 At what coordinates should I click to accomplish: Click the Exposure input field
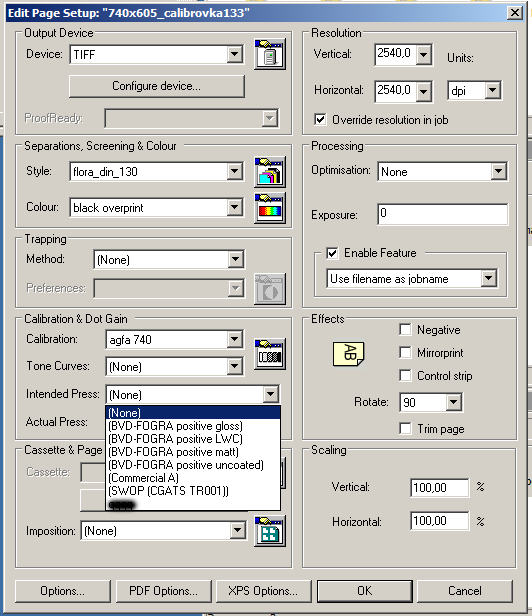(x=442, y=214)
